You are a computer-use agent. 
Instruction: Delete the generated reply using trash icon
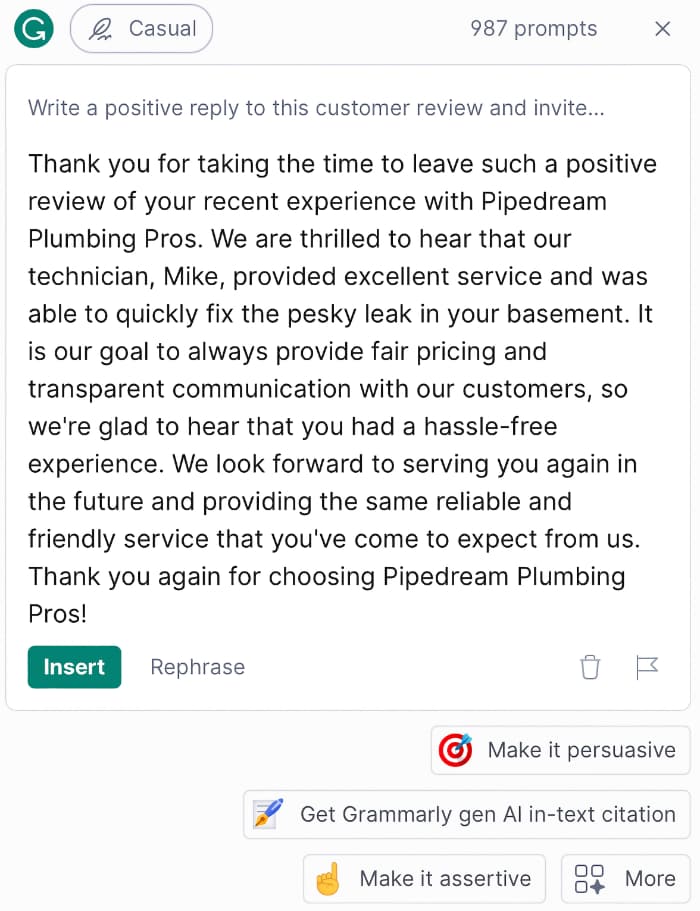(590, 667)
